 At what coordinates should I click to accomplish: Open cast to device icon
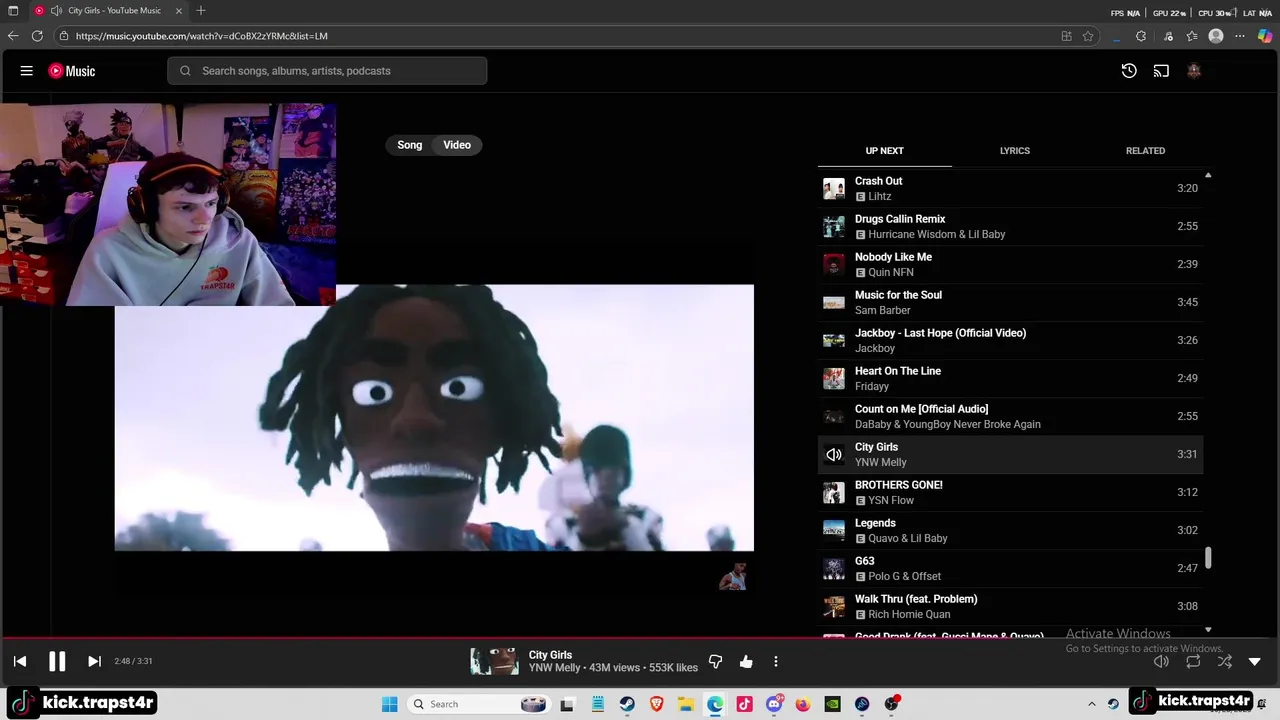1161,71
